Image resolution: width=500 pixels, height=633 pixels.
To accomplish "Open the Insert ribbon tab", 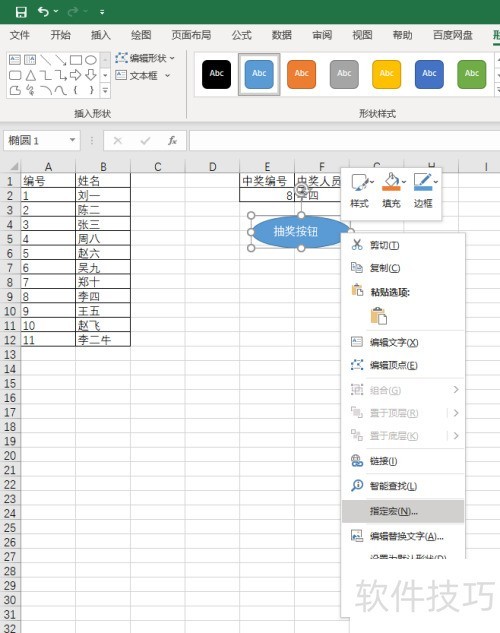I will pyautogui.click(x=100, y=35).
